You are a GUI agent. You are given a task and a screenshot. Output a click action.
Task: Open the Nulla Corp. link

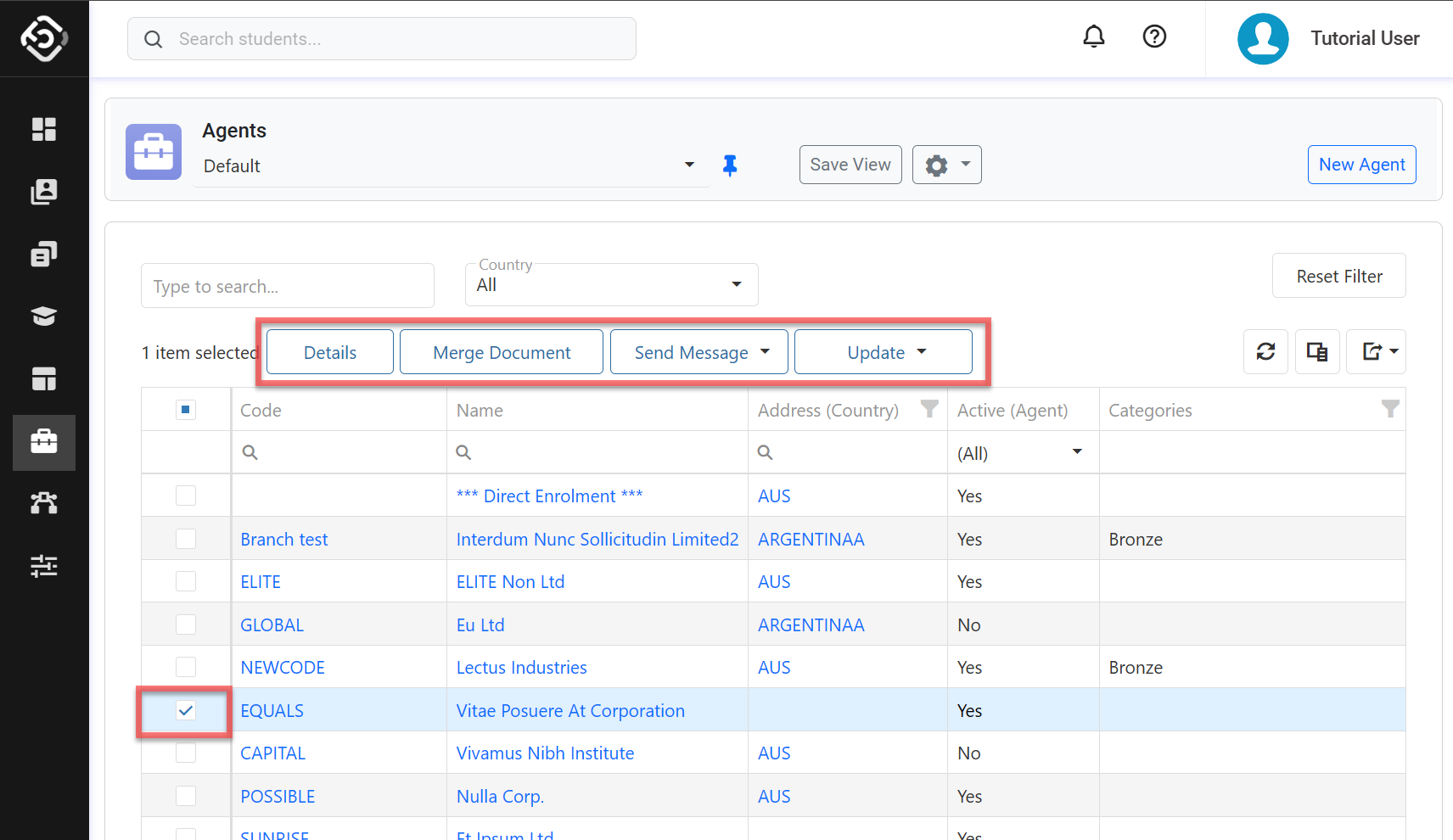click(x=500, y=797)
